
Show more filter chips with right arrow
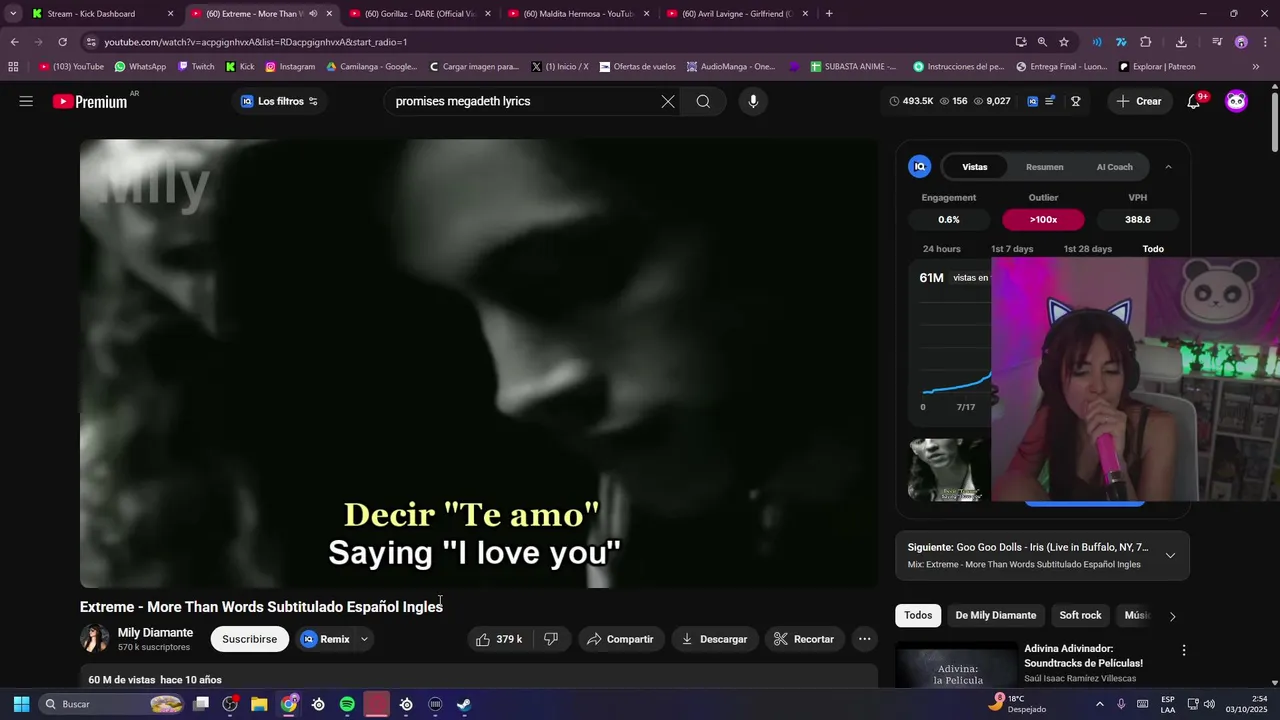click(1172, 616)
